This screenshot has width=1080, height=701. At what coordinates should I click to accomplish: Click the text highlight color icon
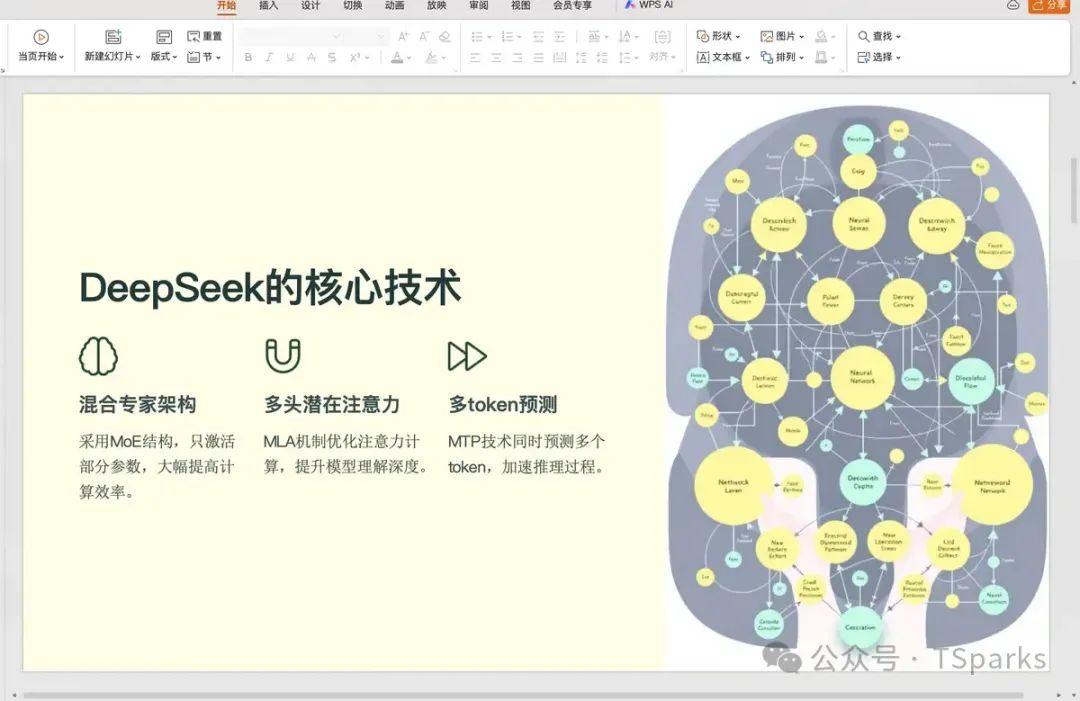click(x=431, y=57)
